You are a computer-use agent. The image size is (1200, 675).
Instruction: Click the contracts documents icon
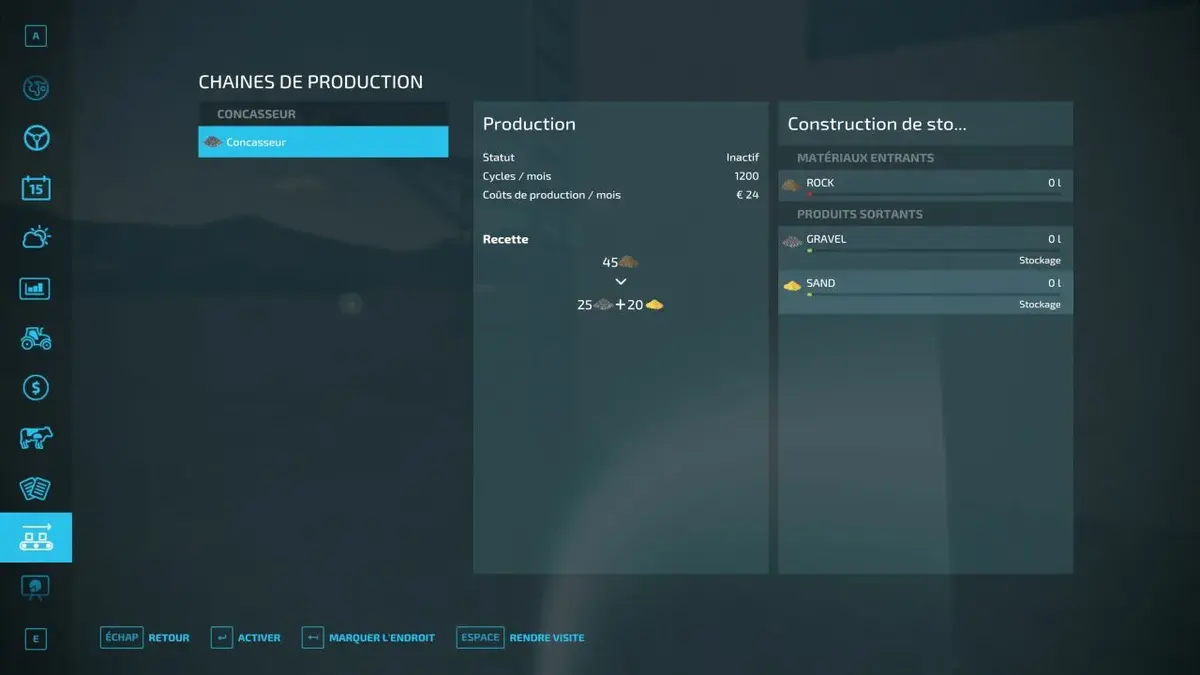coord(36,488)
